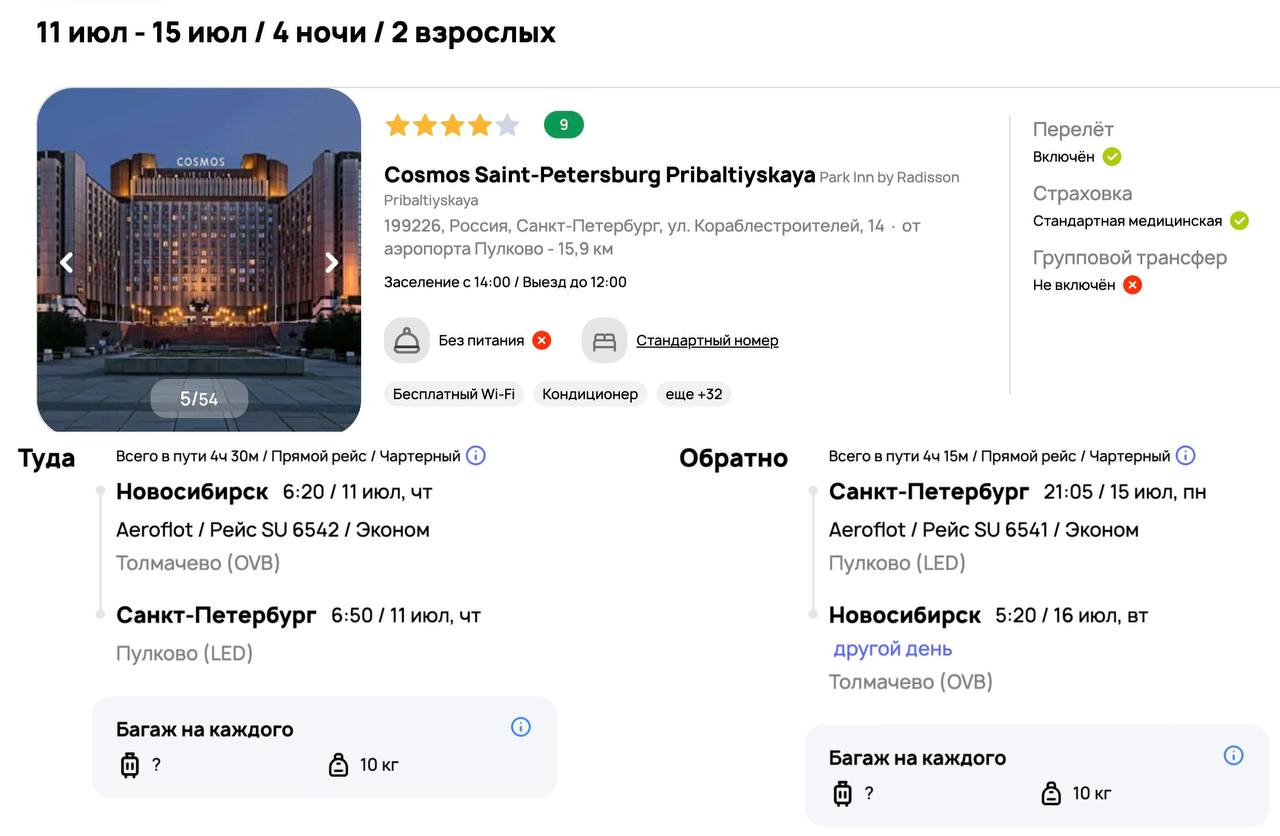Screen dimensions: 1280x836
Task: Click the red group transfer not-included mark
Action: pos(1132,285)
